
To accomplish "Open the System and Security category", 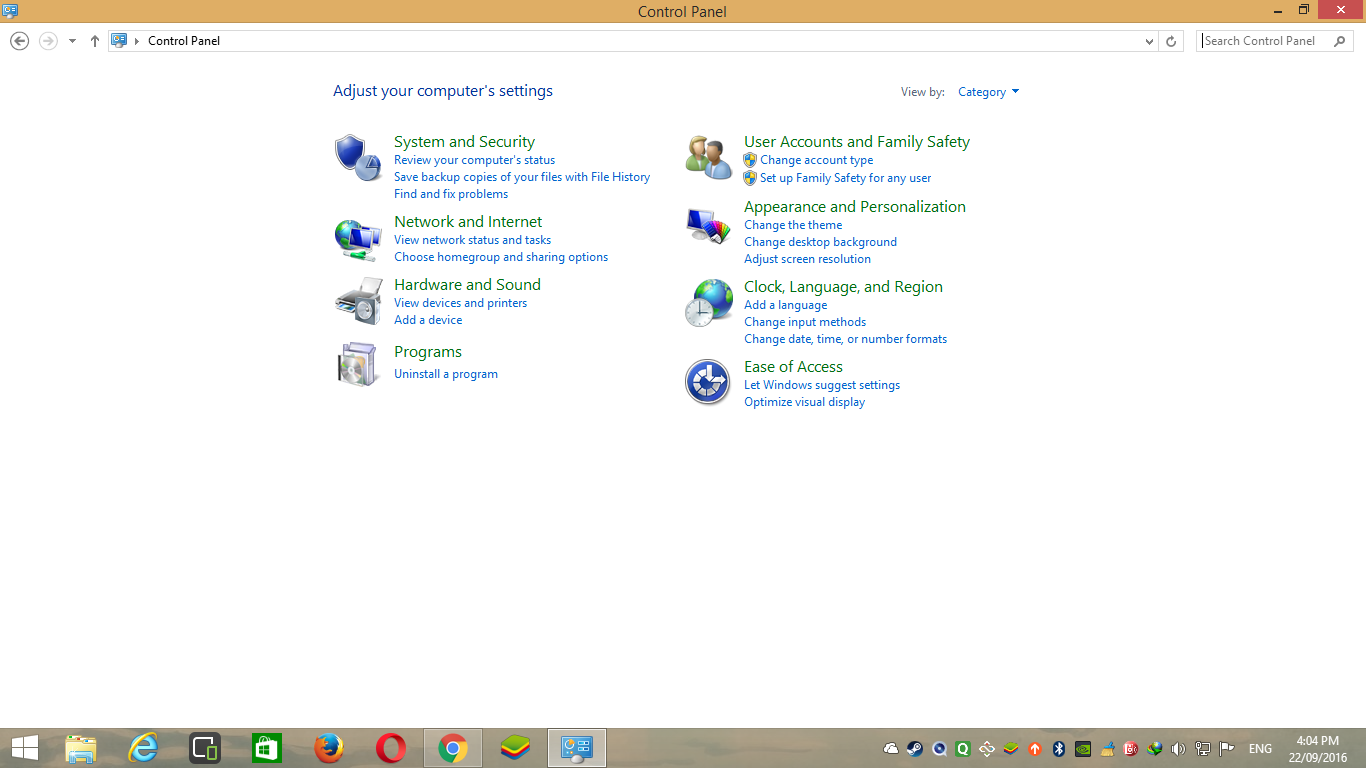I will [464, 142].
